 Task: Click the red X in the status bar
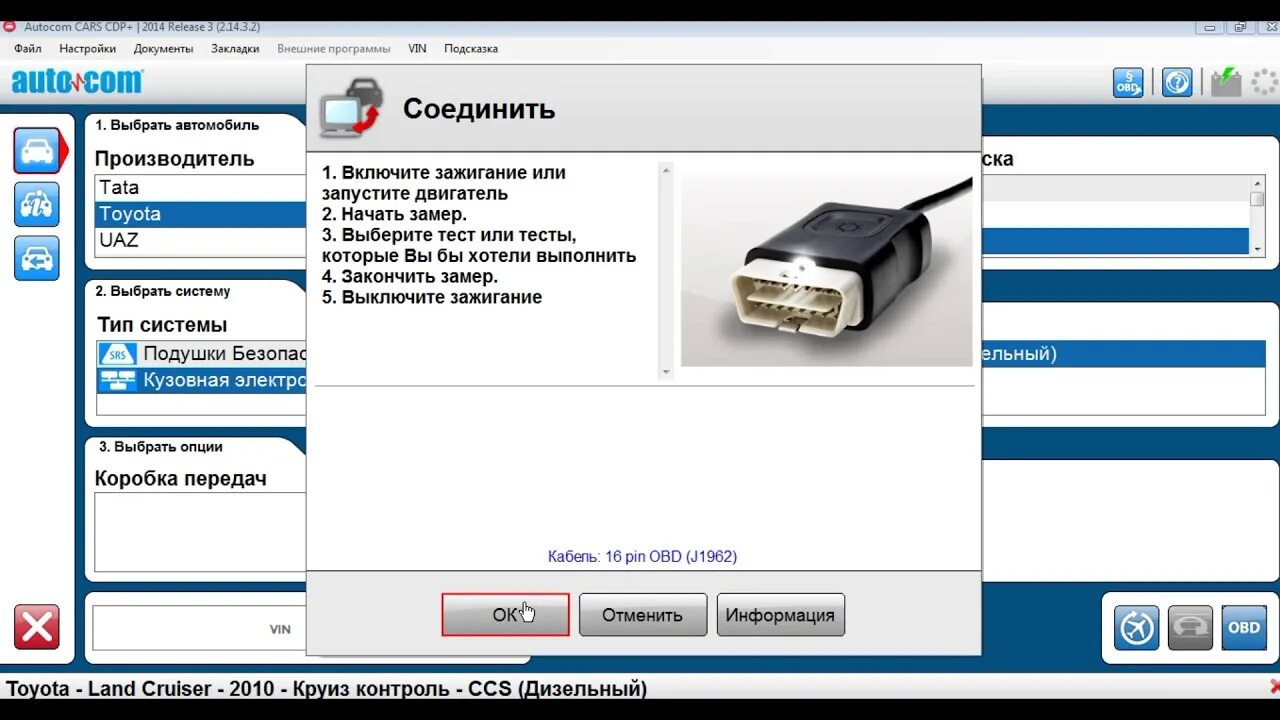[x=1274, y=686]
